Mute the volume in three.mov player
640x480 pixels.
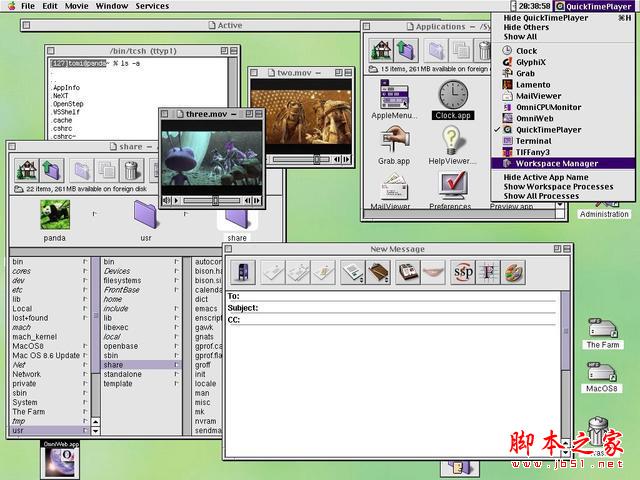pos(167,200)
